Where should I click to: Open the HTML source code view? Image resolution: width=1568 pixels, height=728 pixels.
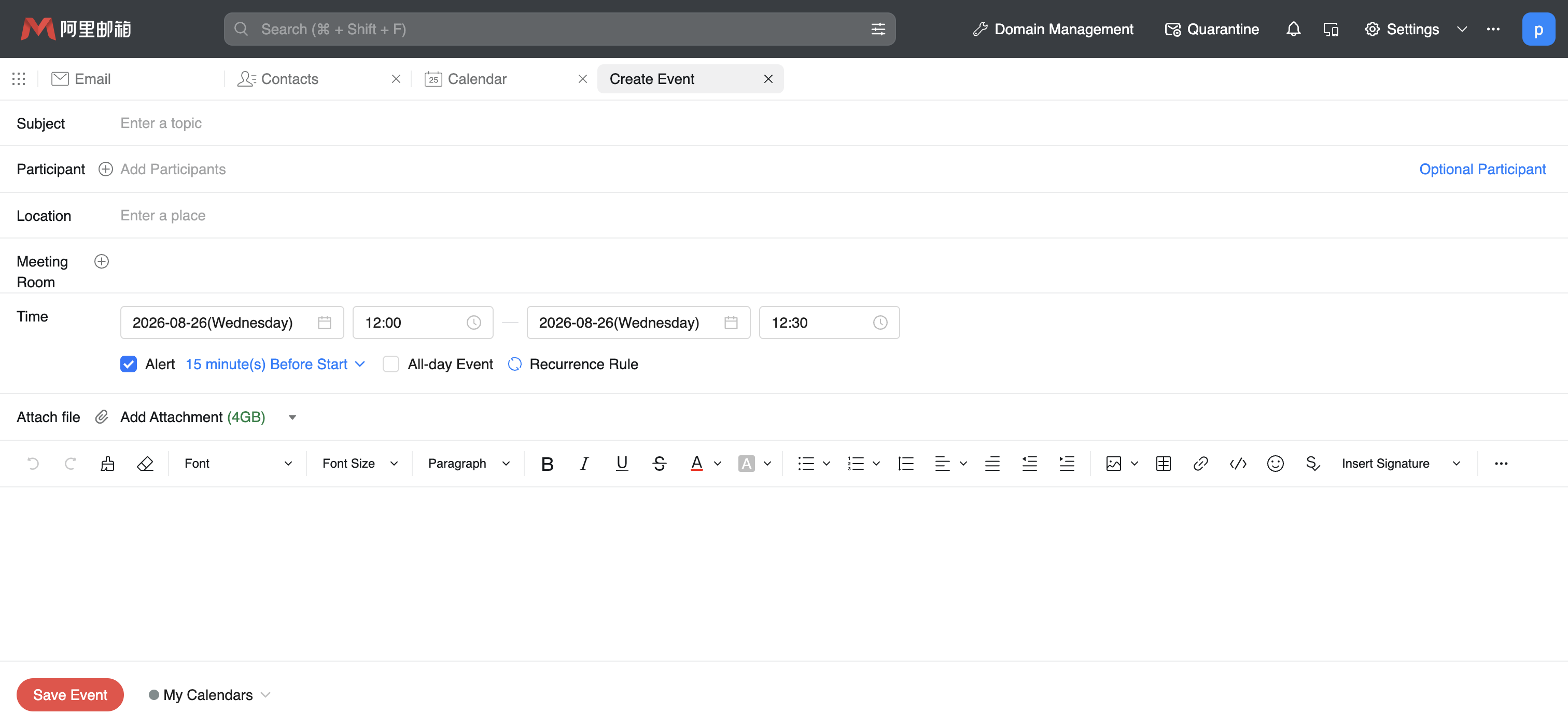point(1238,464)
